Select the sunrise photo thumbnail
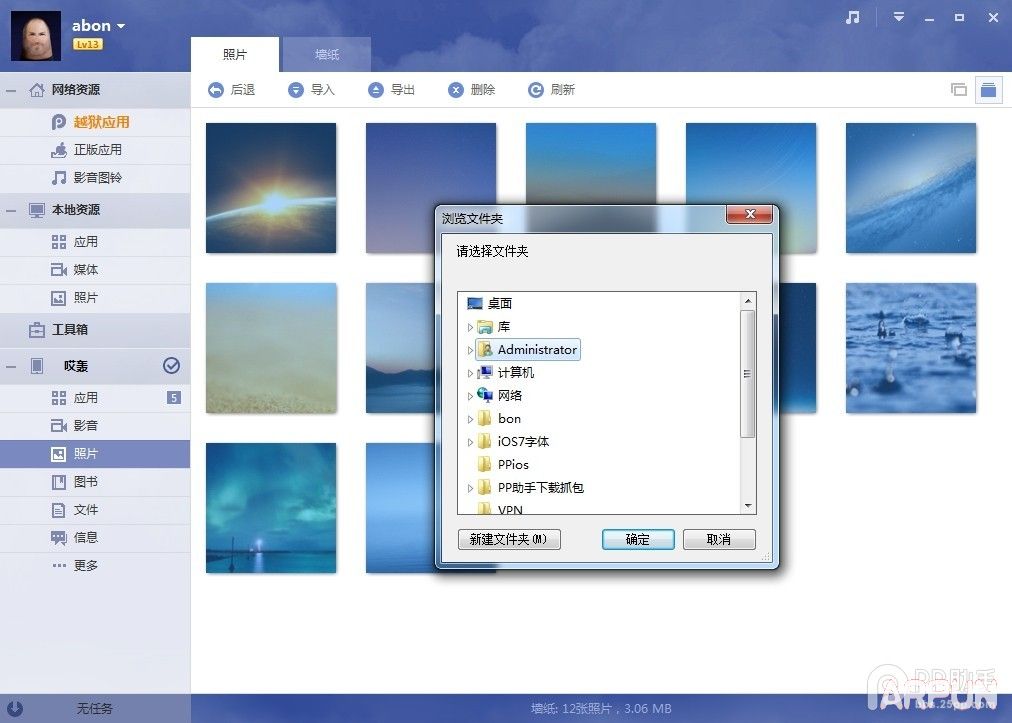This screenshot has width=1012, height=723. (270, 187)
